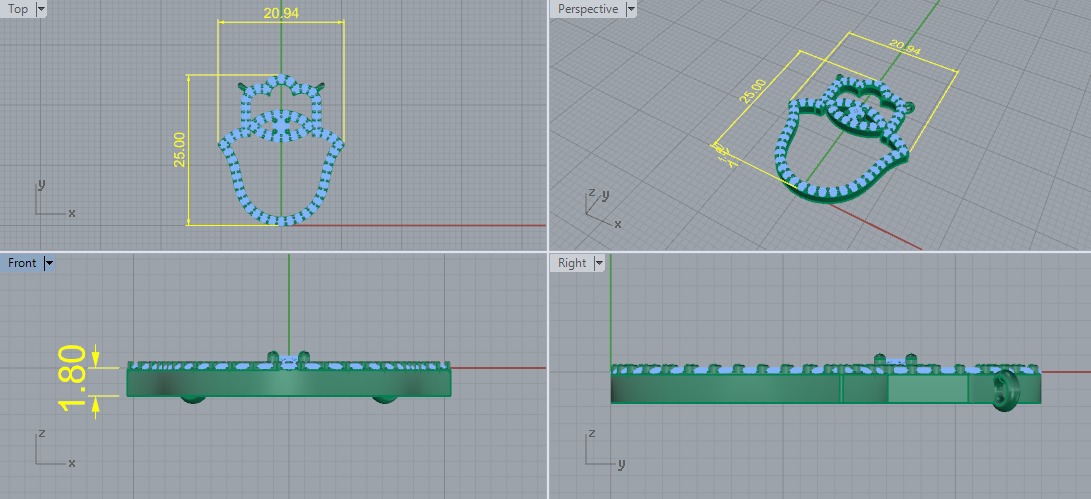Open the Front viewport dropdown arrow
The height and width of the screenshot is (499, 1091).
point(48,263)
